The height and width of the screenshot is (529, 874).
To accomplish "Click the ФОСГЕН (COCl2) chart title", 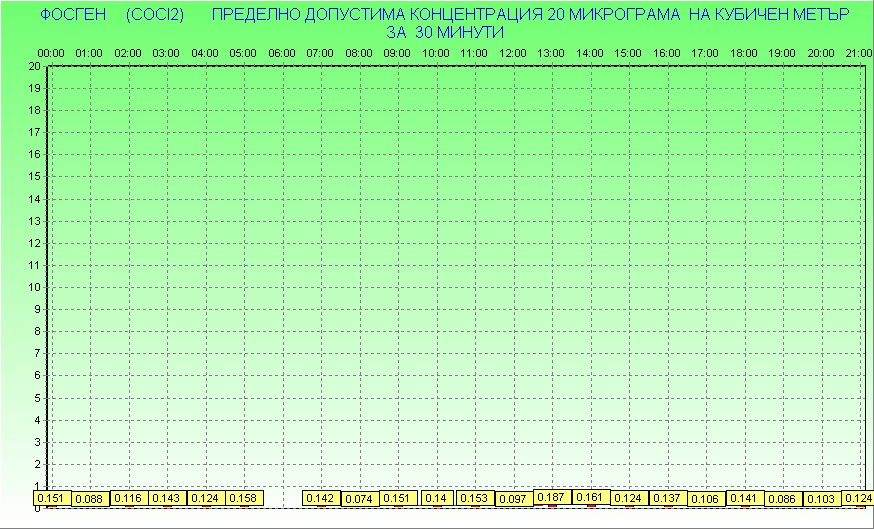I will coord(110,15).
